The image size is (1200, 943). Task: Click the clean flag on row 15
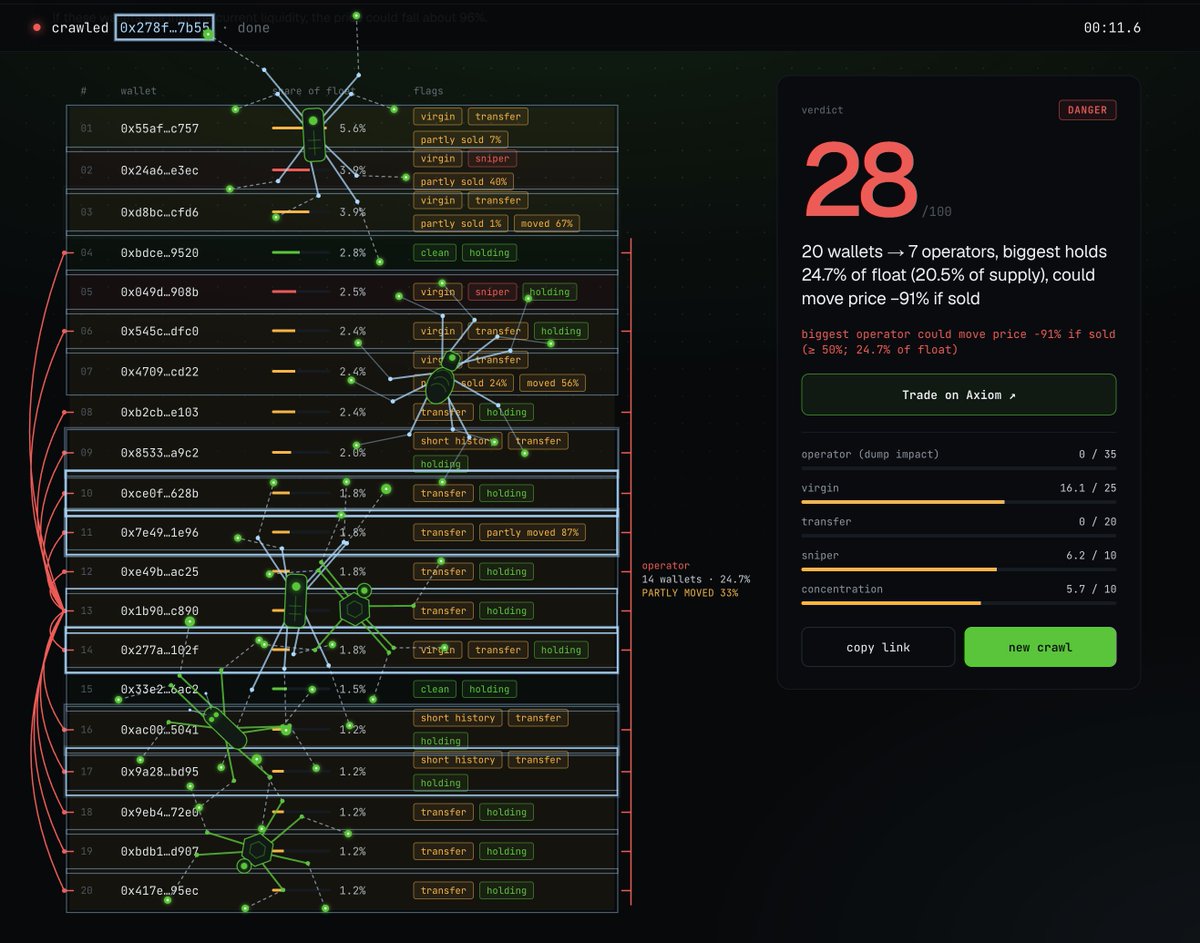[434, 689]
